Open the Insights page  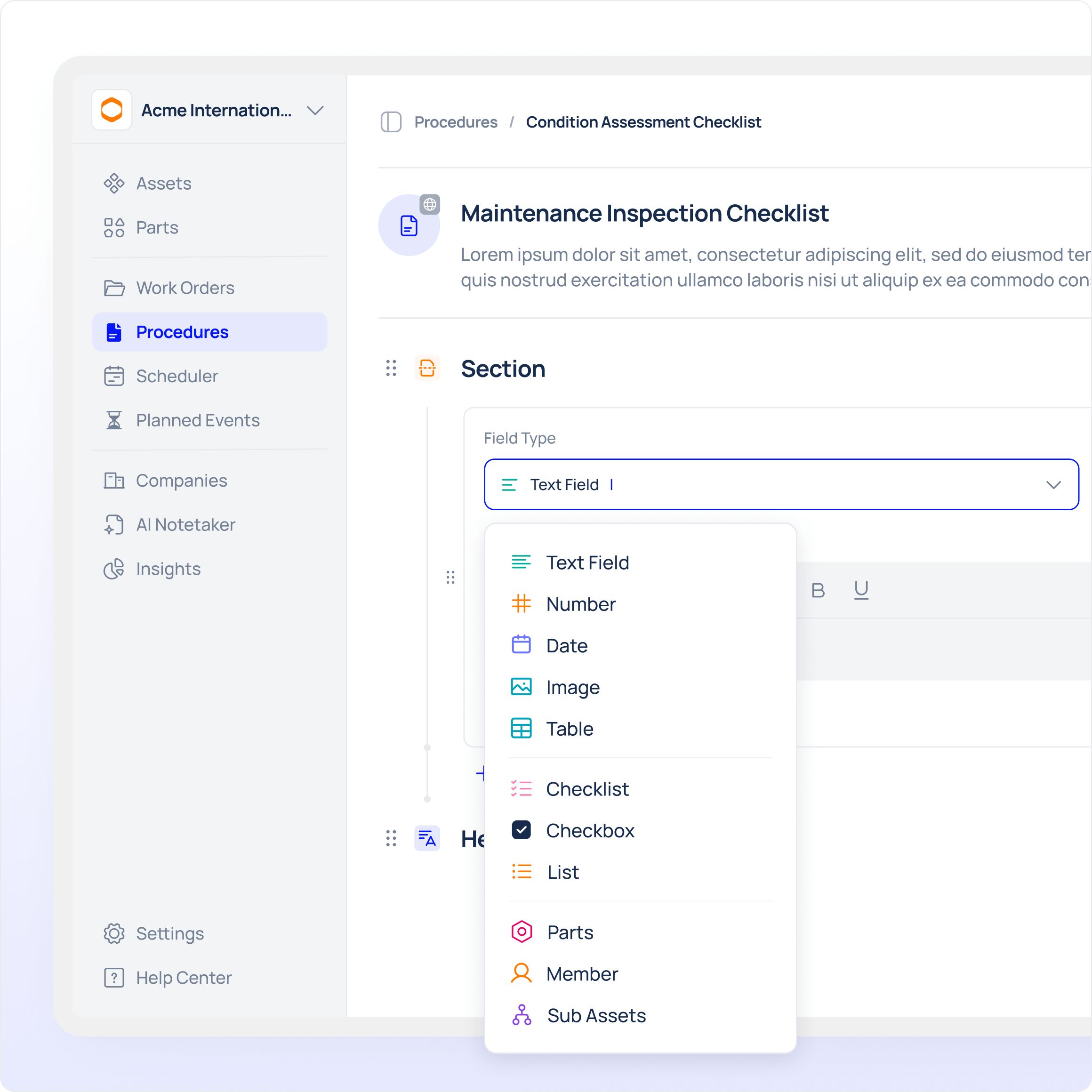[x=168, y=569]
